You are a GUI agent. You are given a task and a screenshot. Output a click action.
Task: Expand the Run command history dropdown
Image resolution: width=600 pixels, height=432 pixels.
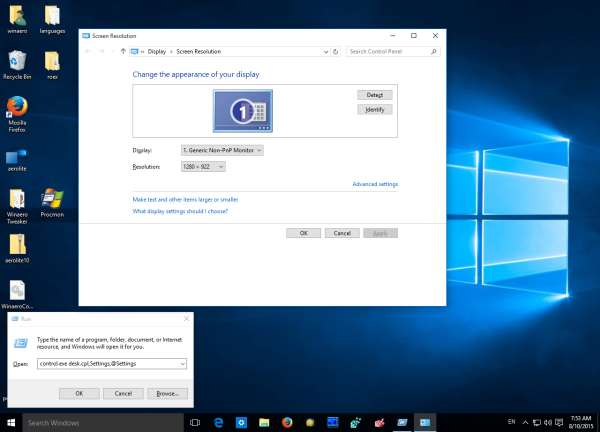[183, 364]
